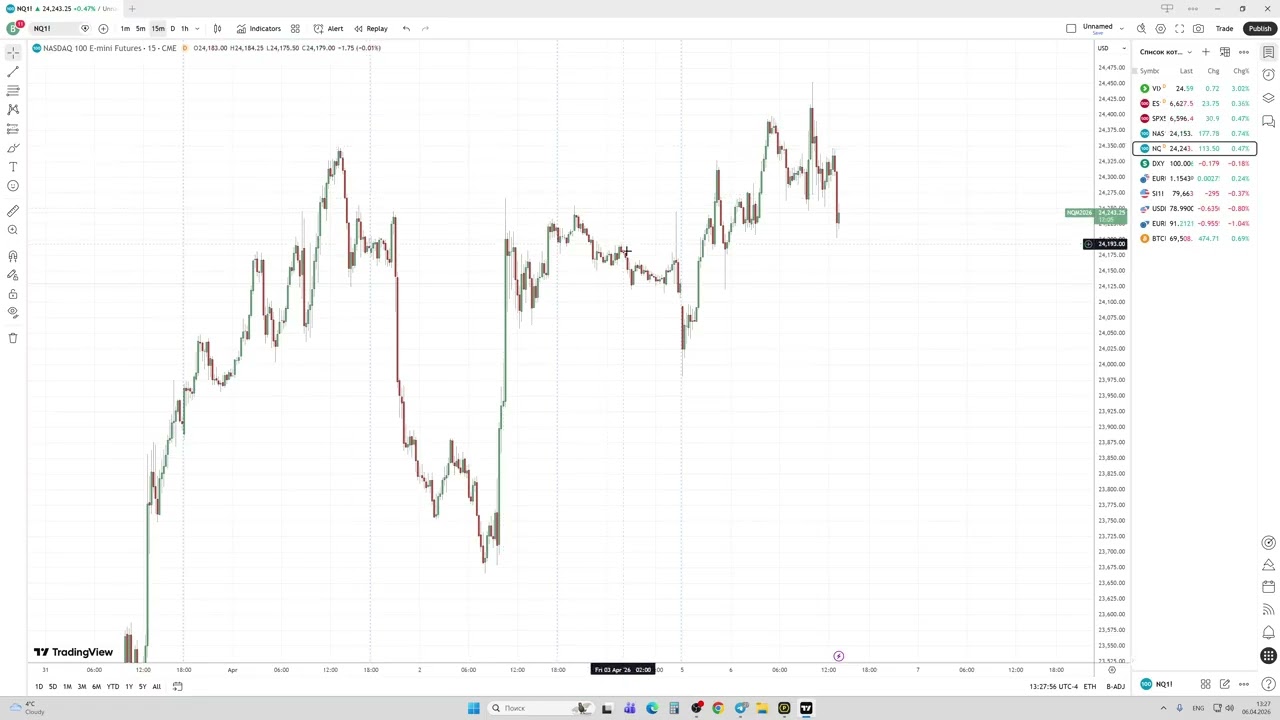Select BTC row in watchlist
1280x720 pixels.
(x=1195, y=238)
